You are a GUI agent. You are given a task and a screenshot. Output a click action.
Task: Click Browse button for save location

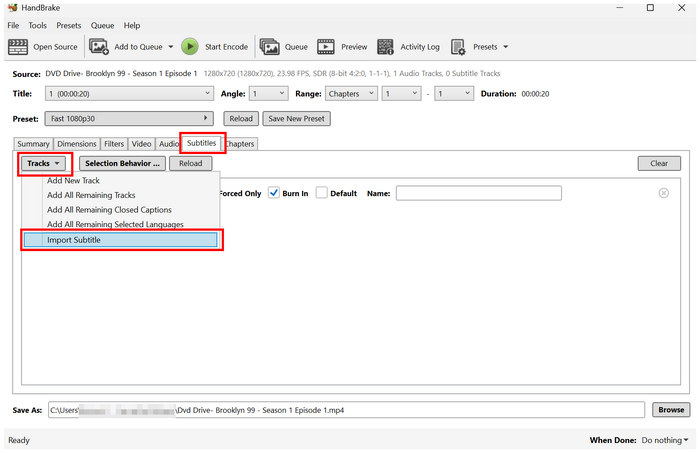[671, 410]
